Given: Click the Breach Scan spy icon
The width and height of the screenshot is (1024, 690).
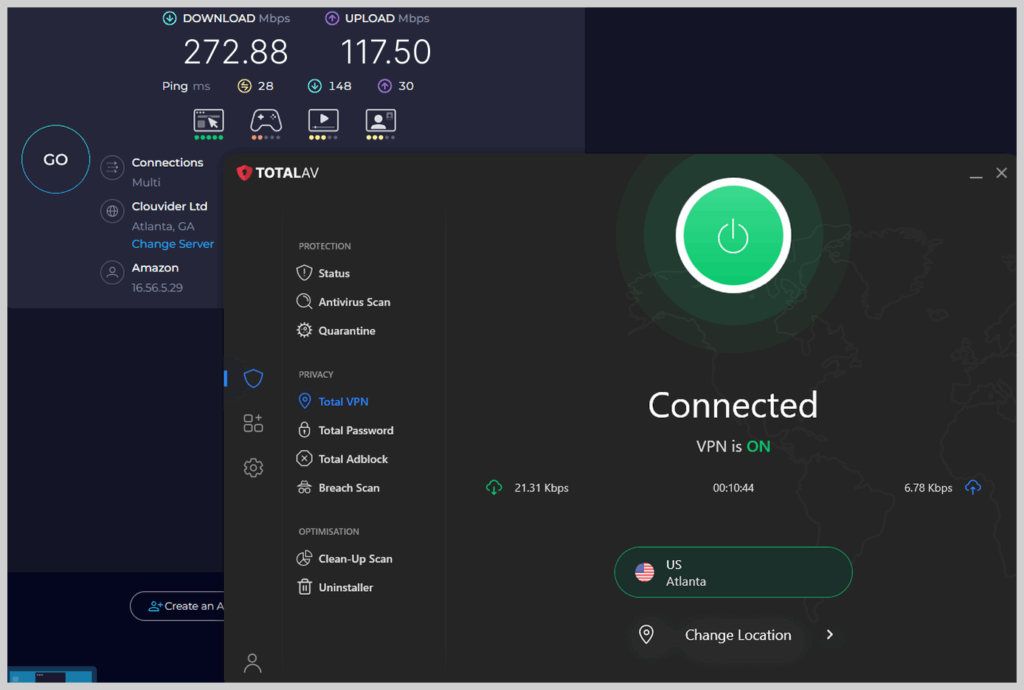Looking at the screenshot, I should [304, 487].
